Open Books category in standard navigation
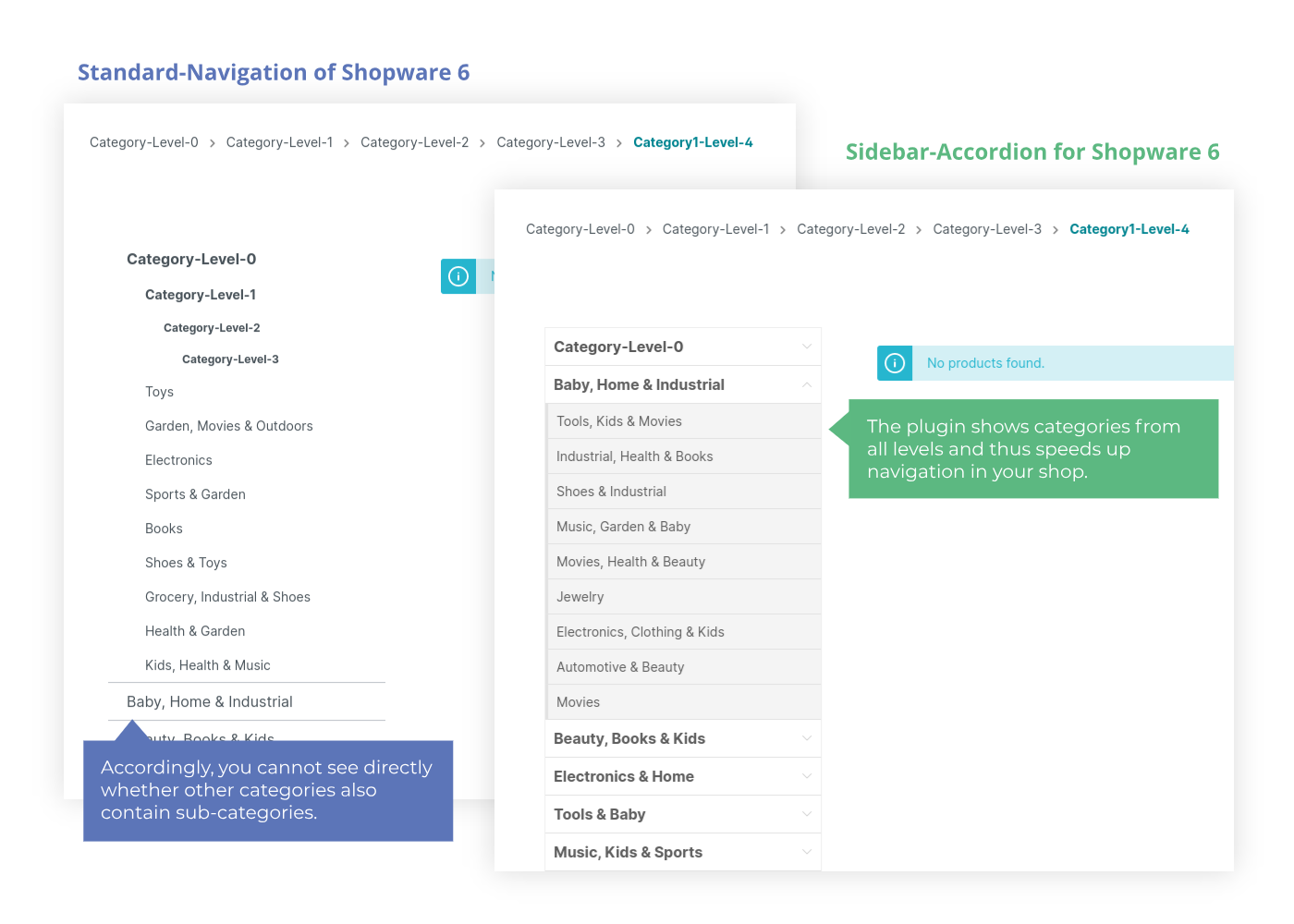Viewport: 1294px width, 924px height. click(x=164, y=529)
